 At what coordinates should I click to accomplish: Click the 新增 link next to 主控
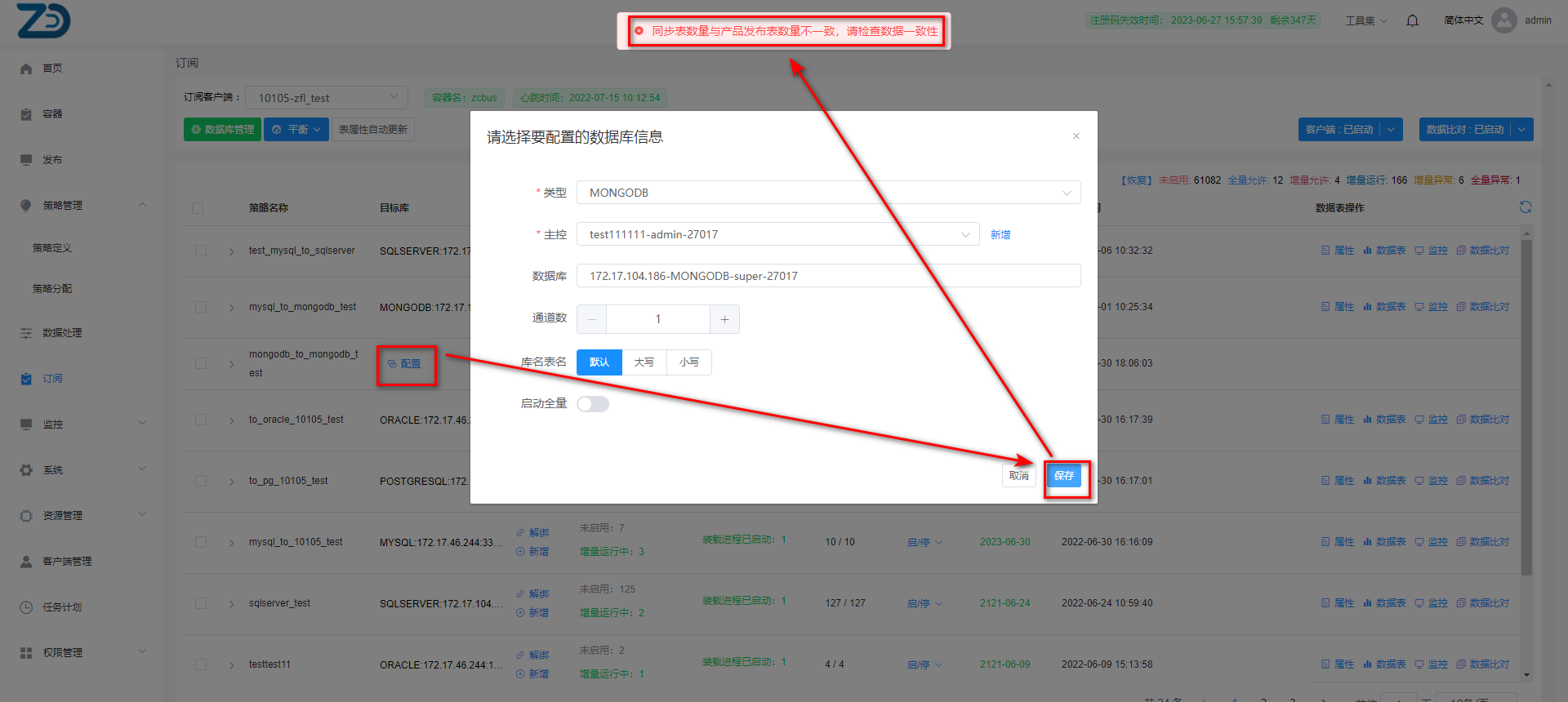coord(1000,235)
